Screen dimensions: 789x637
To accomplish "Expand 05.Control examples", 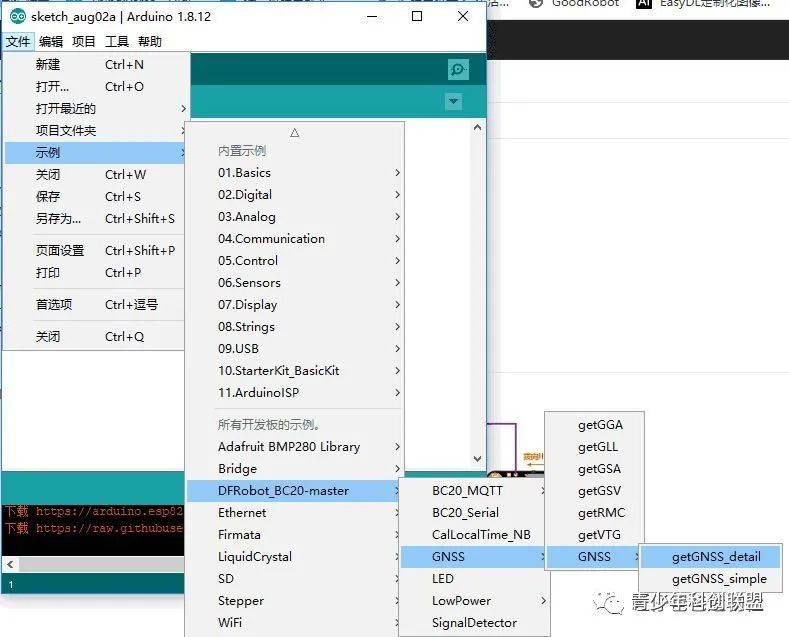I will [x=295, y=261].
